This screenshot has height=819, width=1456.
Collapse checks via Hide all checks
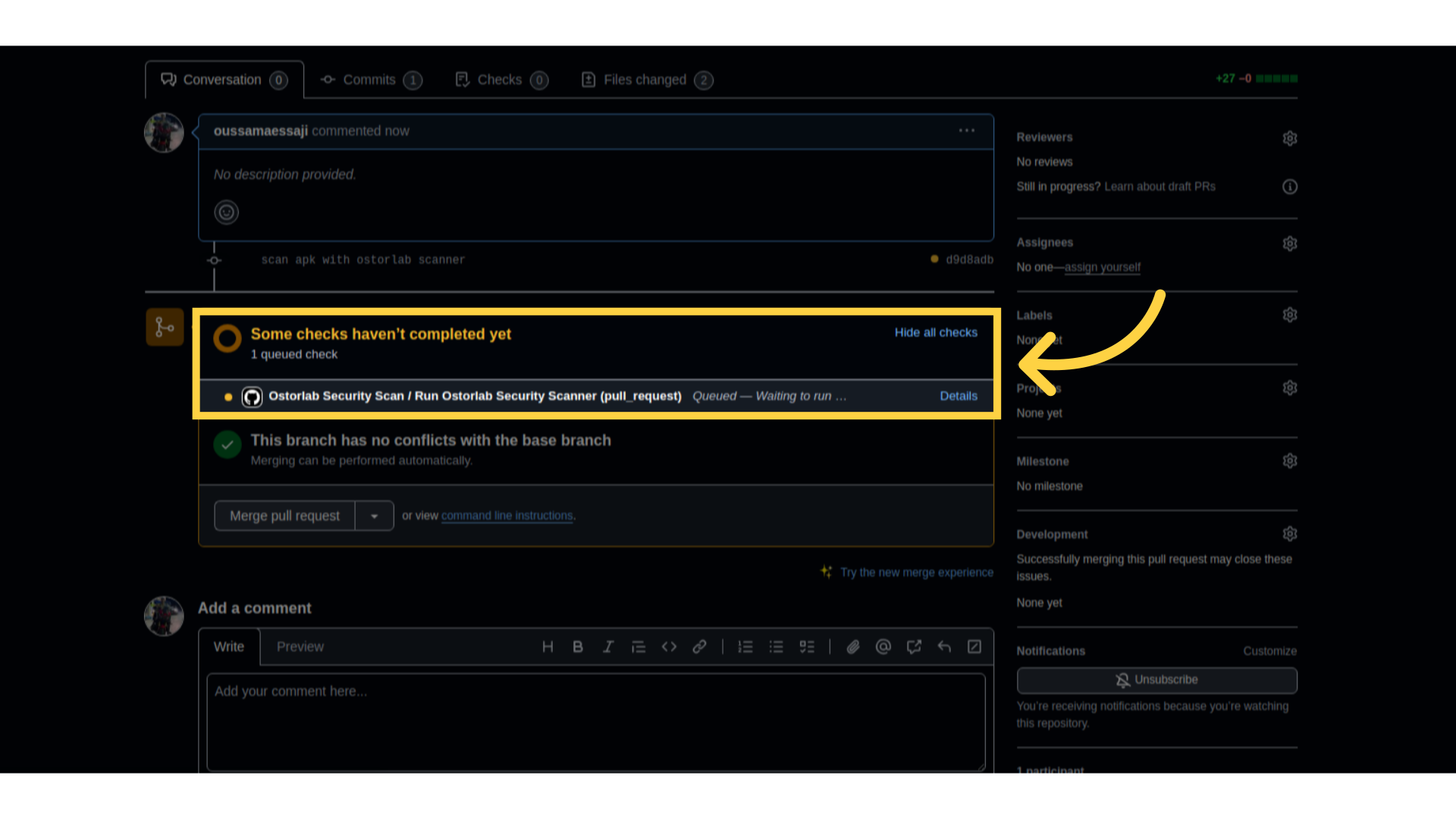935,332
